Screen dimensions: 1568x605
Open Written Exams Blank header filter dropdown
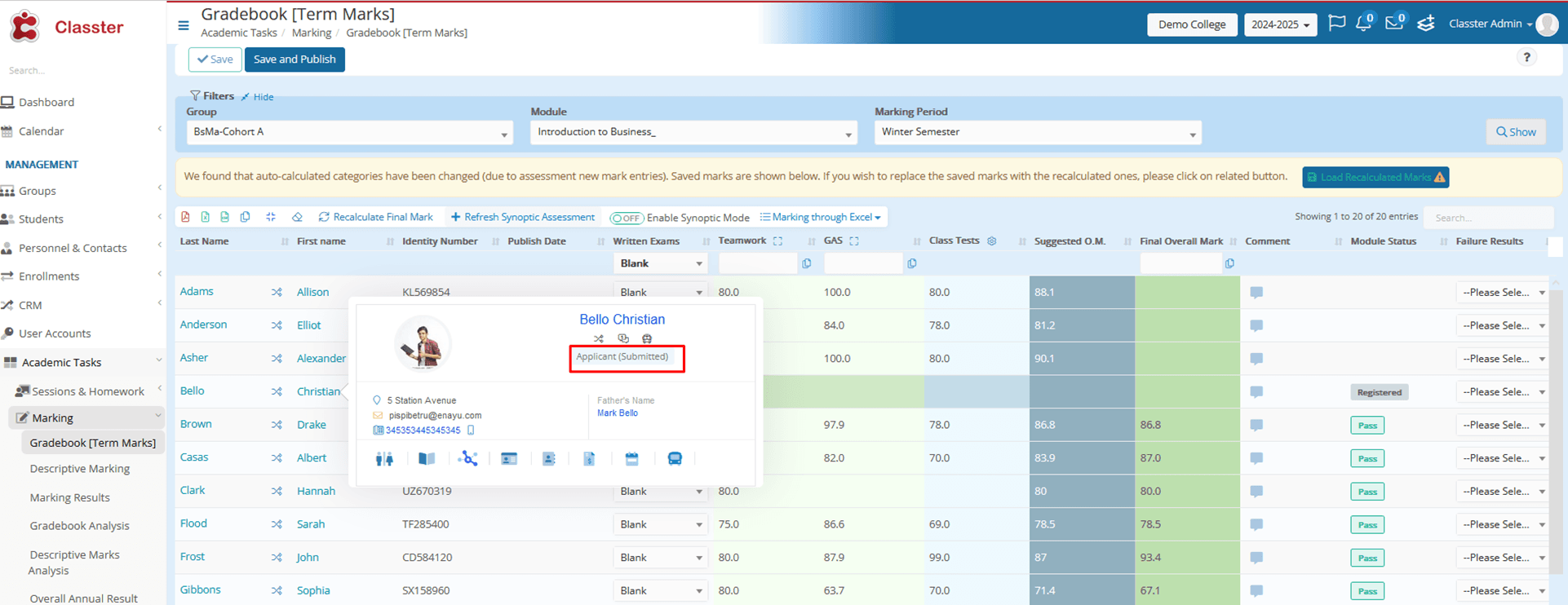[660, 263]
